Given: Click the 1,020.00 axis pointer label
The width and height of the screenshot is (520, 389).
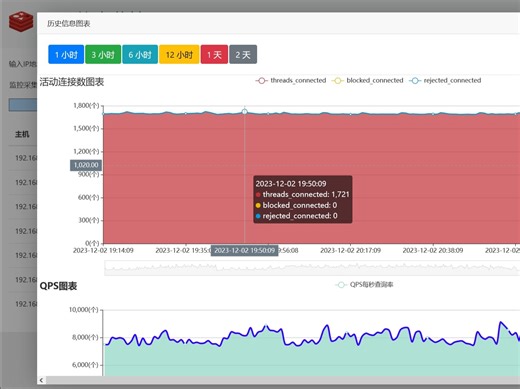Looking at the screenshot, I should click(86, 165).
